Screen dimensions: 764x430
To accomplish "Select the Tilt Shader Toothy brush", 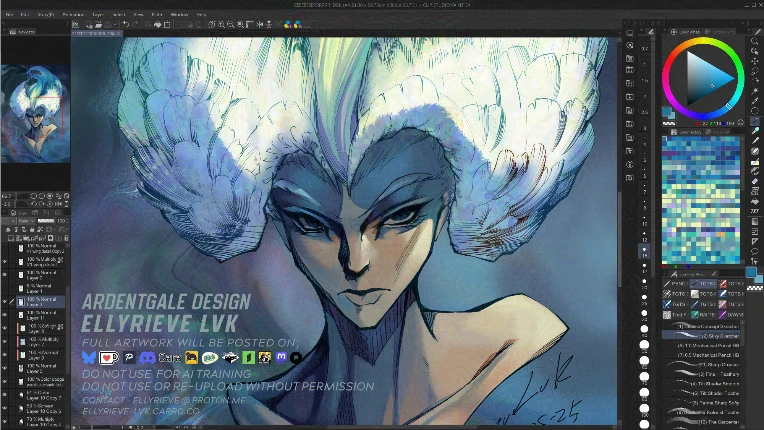I will (701, 393).
